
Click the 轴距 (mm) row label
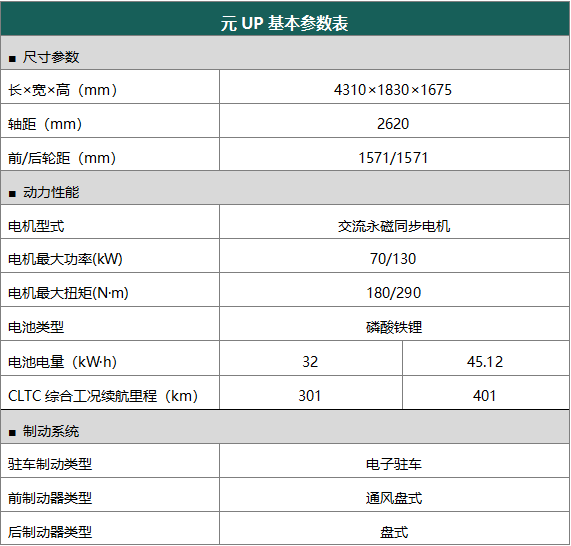(45, 124)
